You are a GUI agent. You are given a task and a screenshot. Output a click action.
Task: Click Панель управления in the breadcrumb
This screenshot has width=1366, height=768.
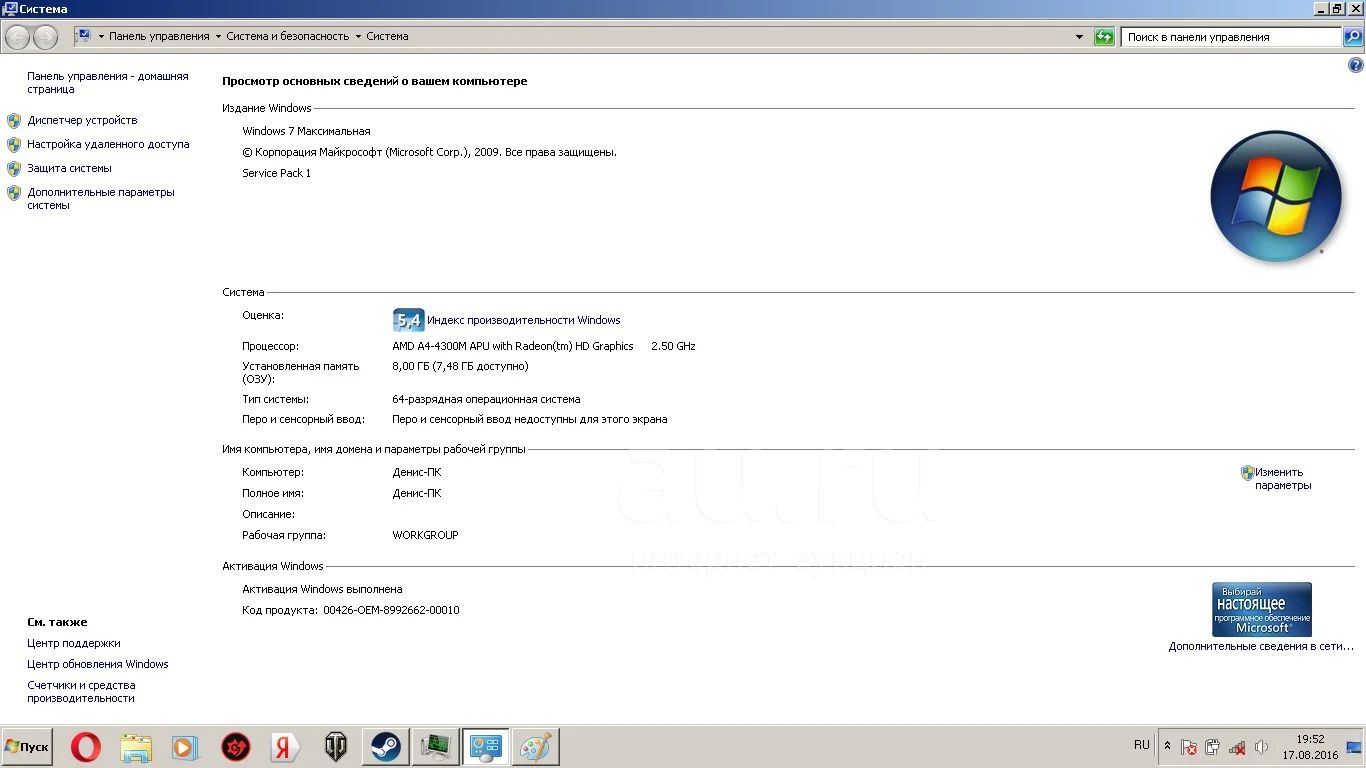pos(159,36)
